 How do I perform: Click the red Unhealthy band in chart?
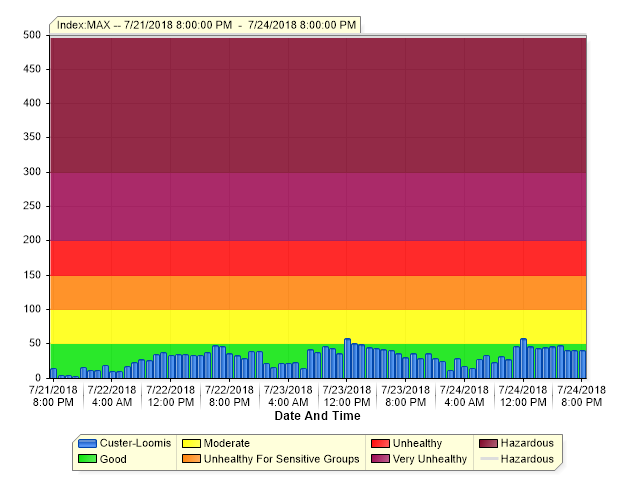click(318, 258)
